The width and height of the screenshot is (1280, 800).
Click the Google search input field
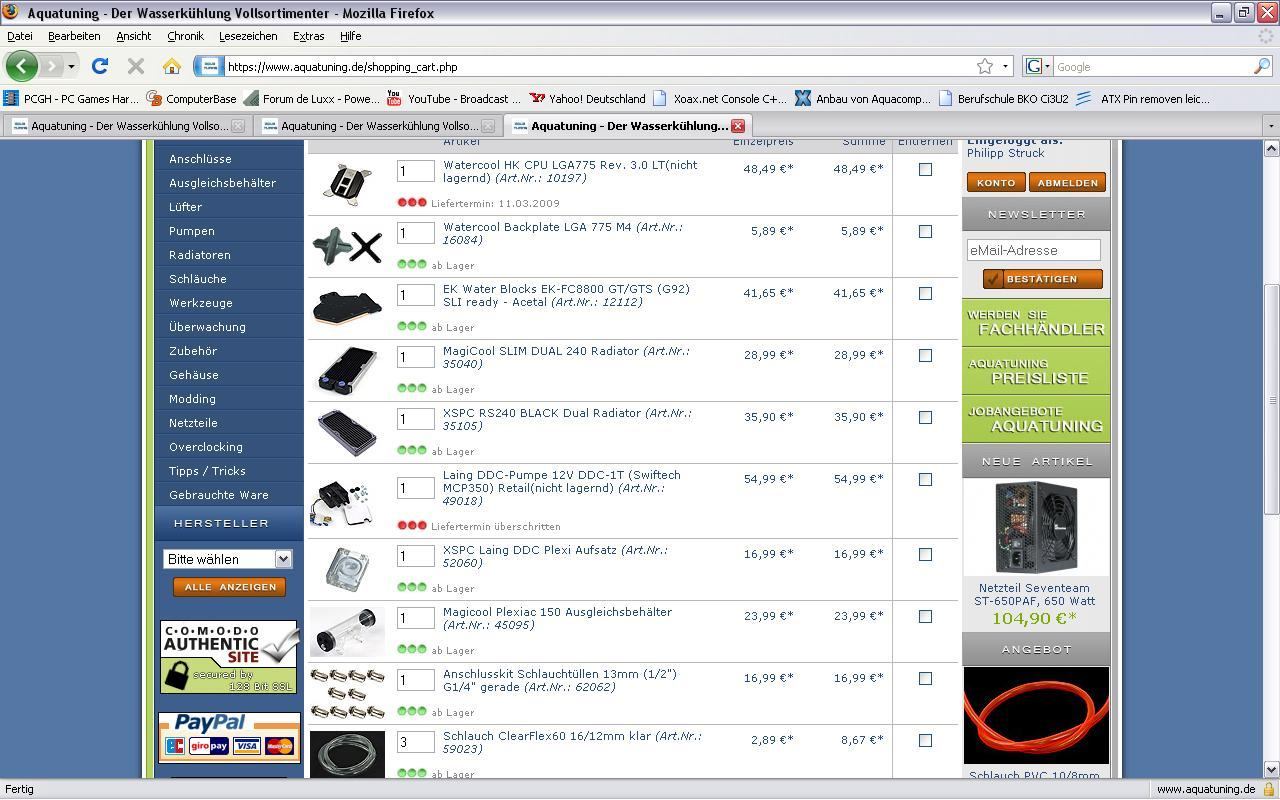point(1152,67)
